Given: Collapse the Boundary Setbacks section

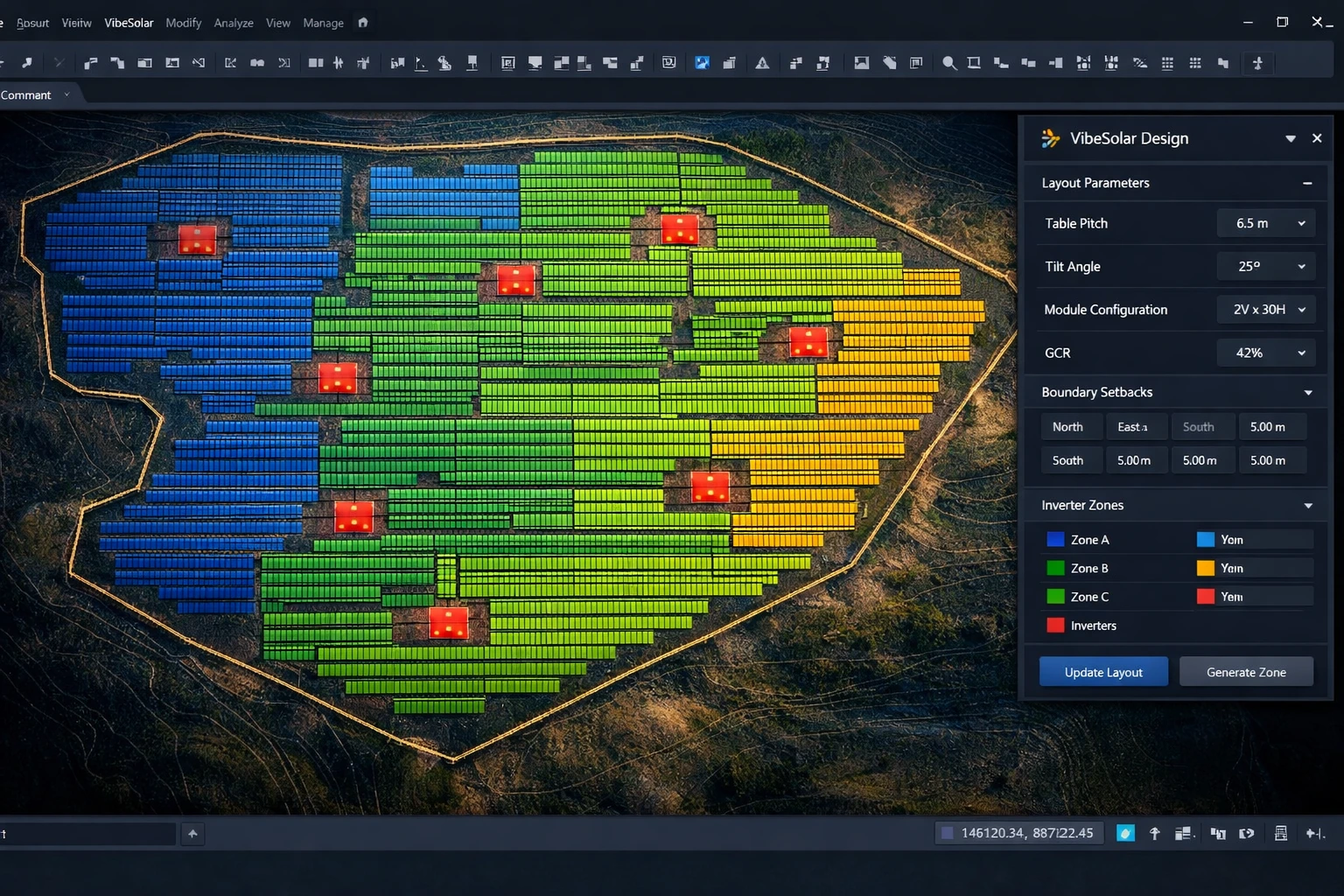Looking at the screenshot, I should click(1308, 393).
